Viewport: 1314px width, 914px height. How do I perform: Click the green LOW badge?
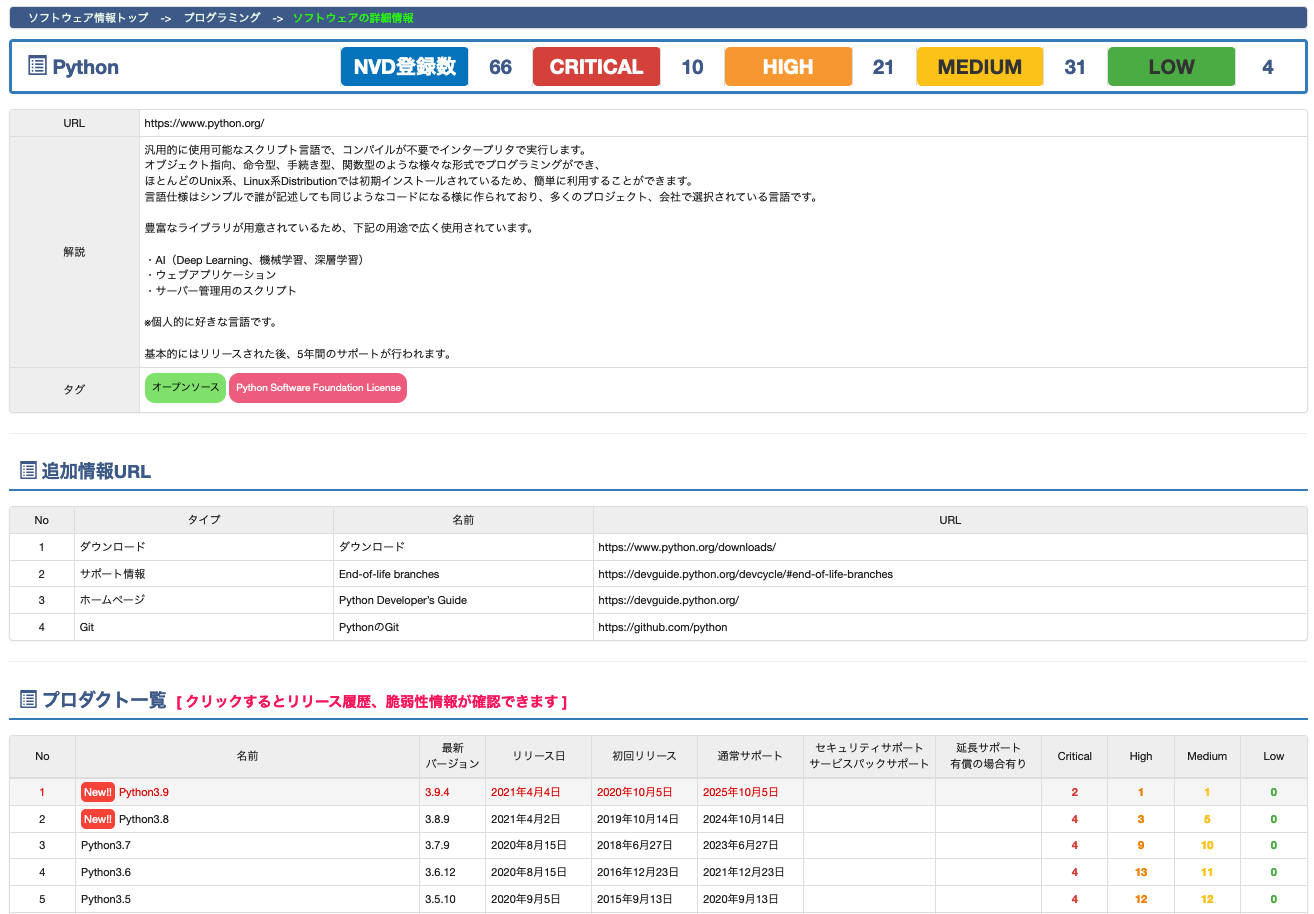1171,67
